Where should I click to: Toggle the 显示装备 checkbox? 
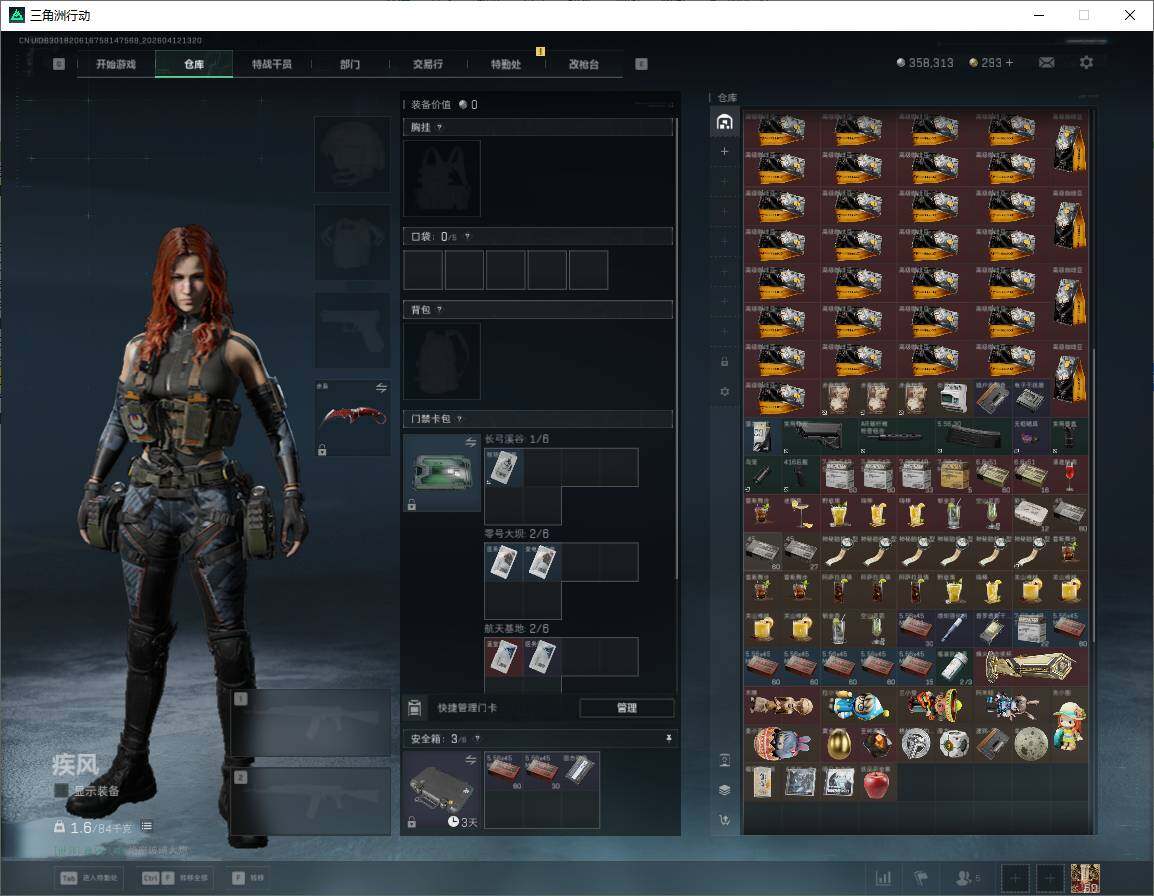[61, 791]
